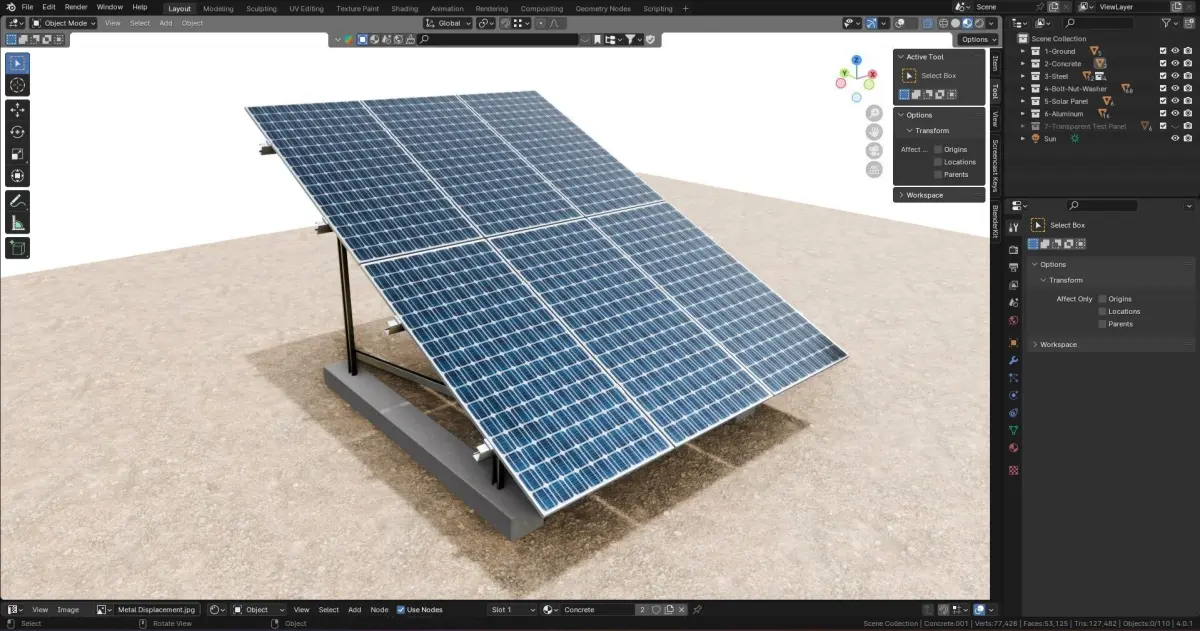Exclude 1-Ground collection via its checkbox
This screenshot has width=1200, height=631.
pyautogui.click(x=1163, y=51)
